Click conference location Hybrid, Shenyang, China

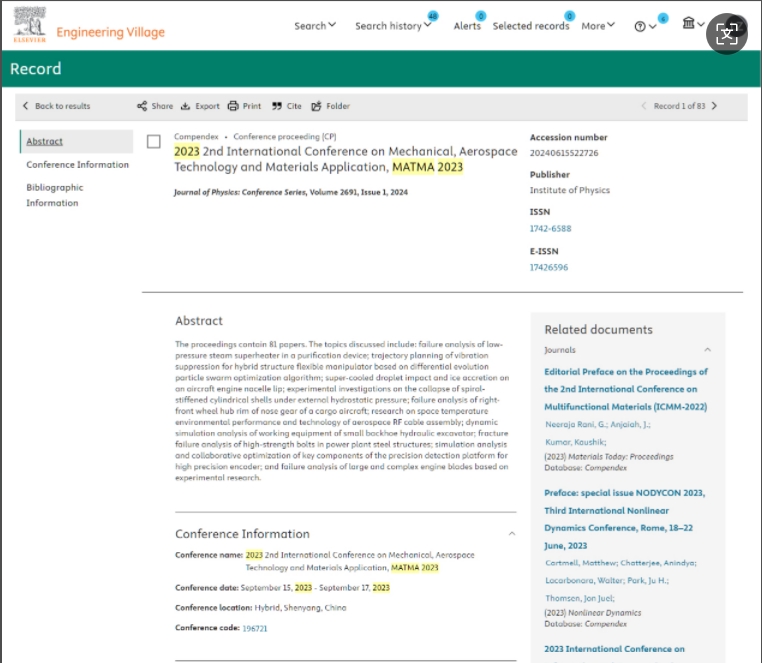[x=300, y=608]
